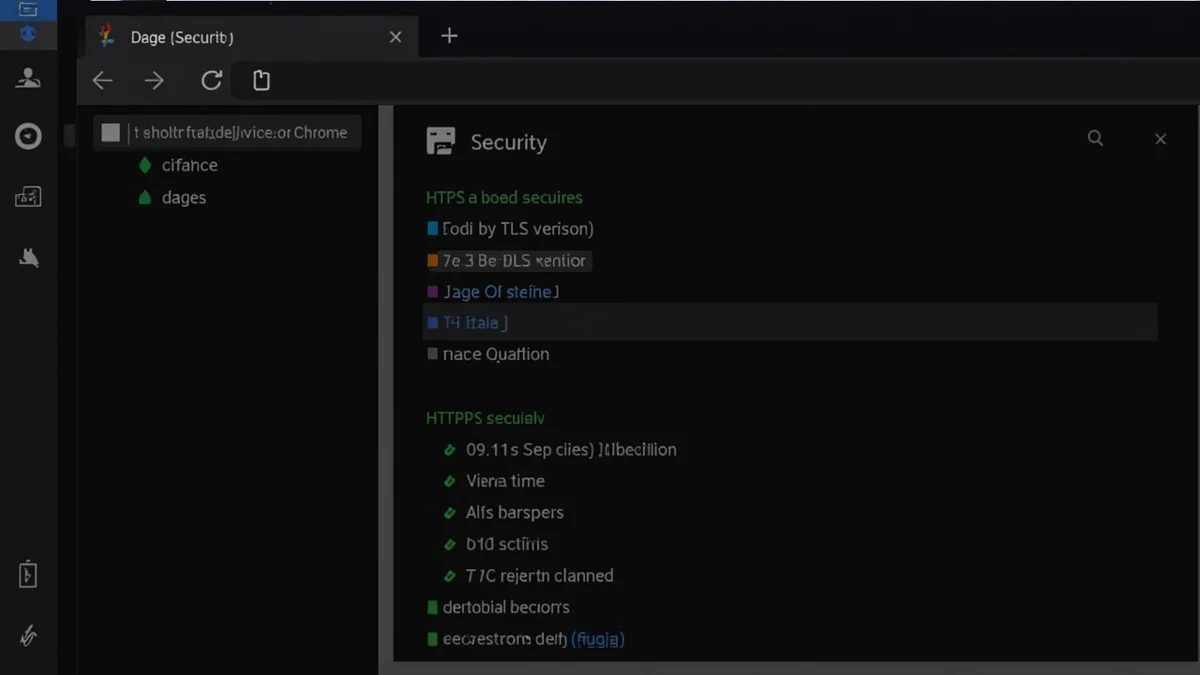Click the page document icon in toolbar
The image size is (1200, 675).
(261, 81)
